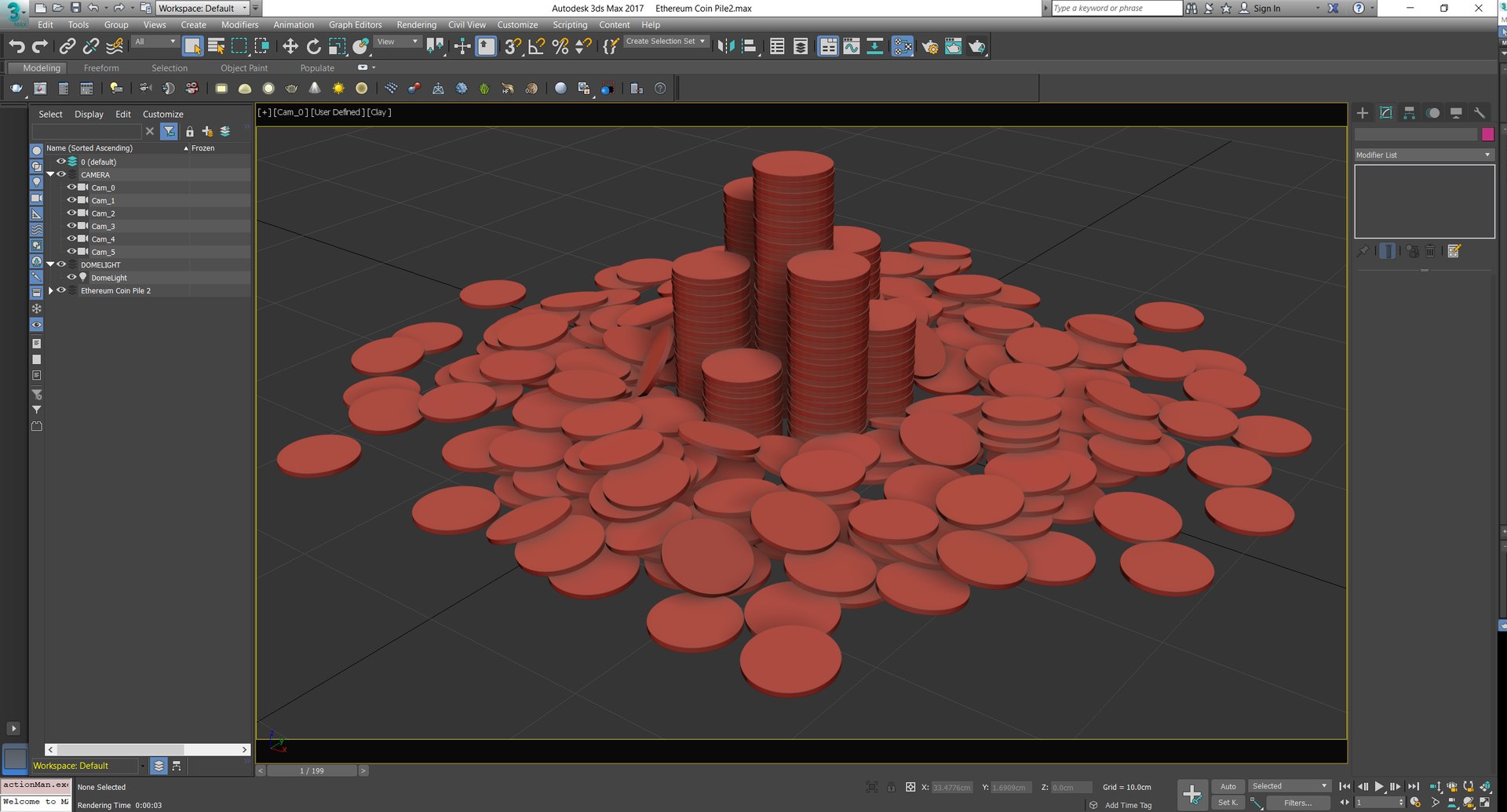
Task: Open the Workspace: Default dropdown in title bar
Action: [x=203, y=8]
